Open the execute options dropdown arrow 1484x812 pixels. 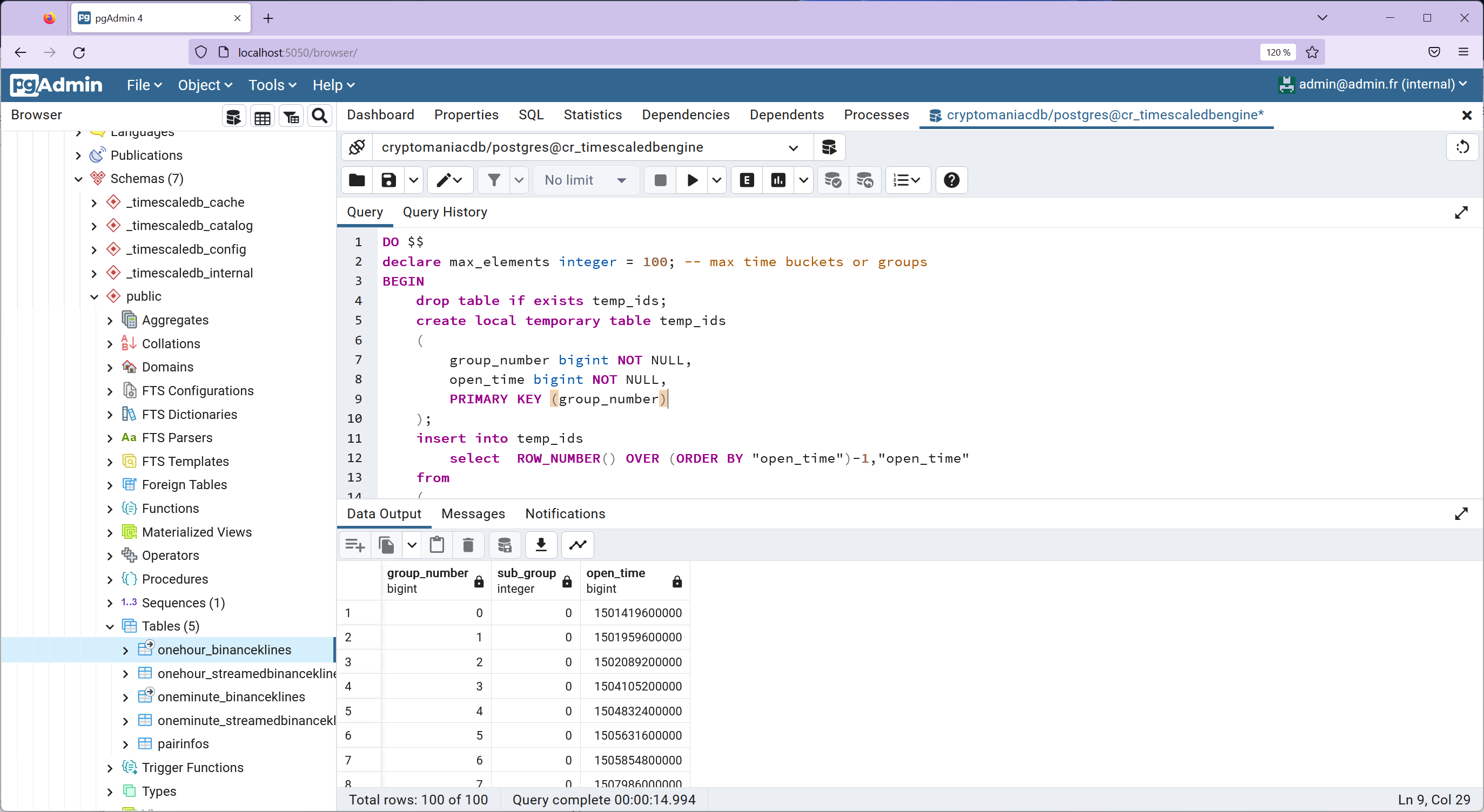[717, 180]
